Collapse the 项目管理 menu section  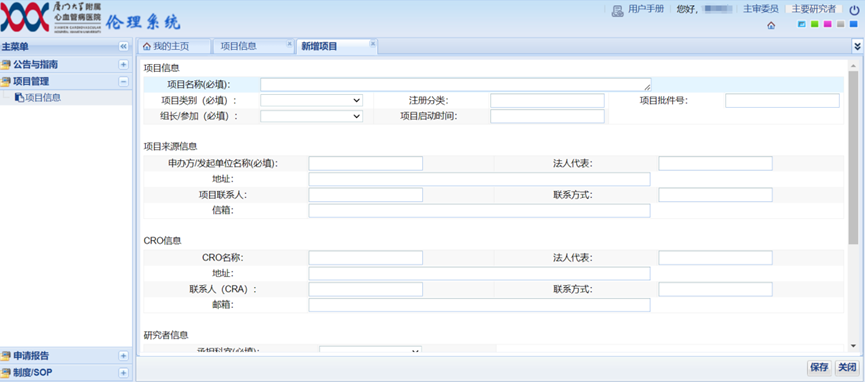(124, 82)
